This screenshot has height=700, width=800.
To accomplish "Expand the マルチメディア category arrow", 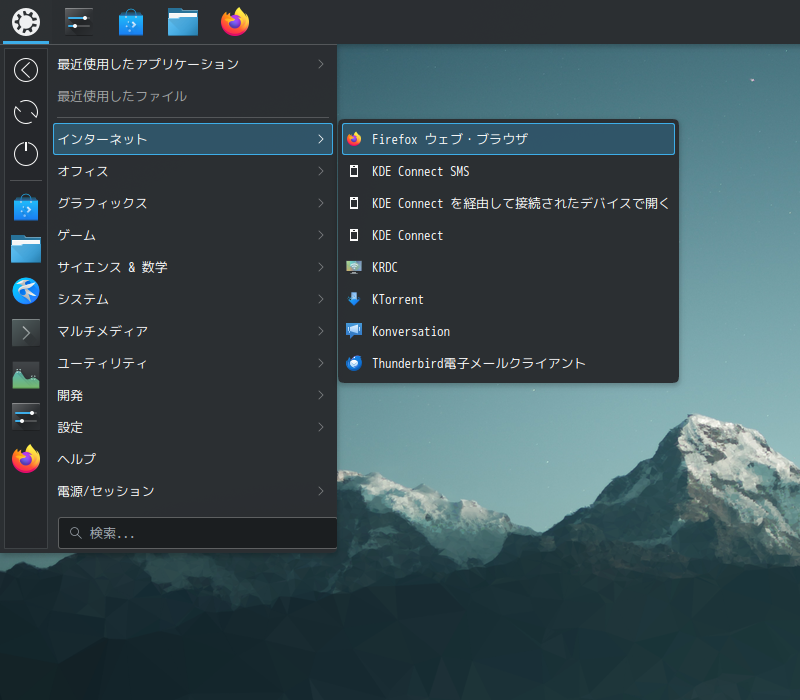I will 321,331.
